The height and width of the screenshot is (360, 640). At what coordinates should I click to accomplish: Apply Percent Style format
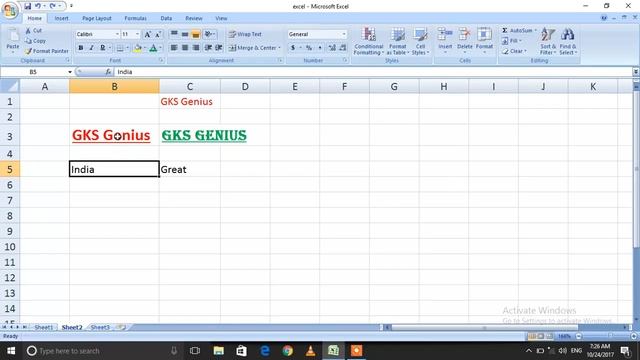coord(309,48)
